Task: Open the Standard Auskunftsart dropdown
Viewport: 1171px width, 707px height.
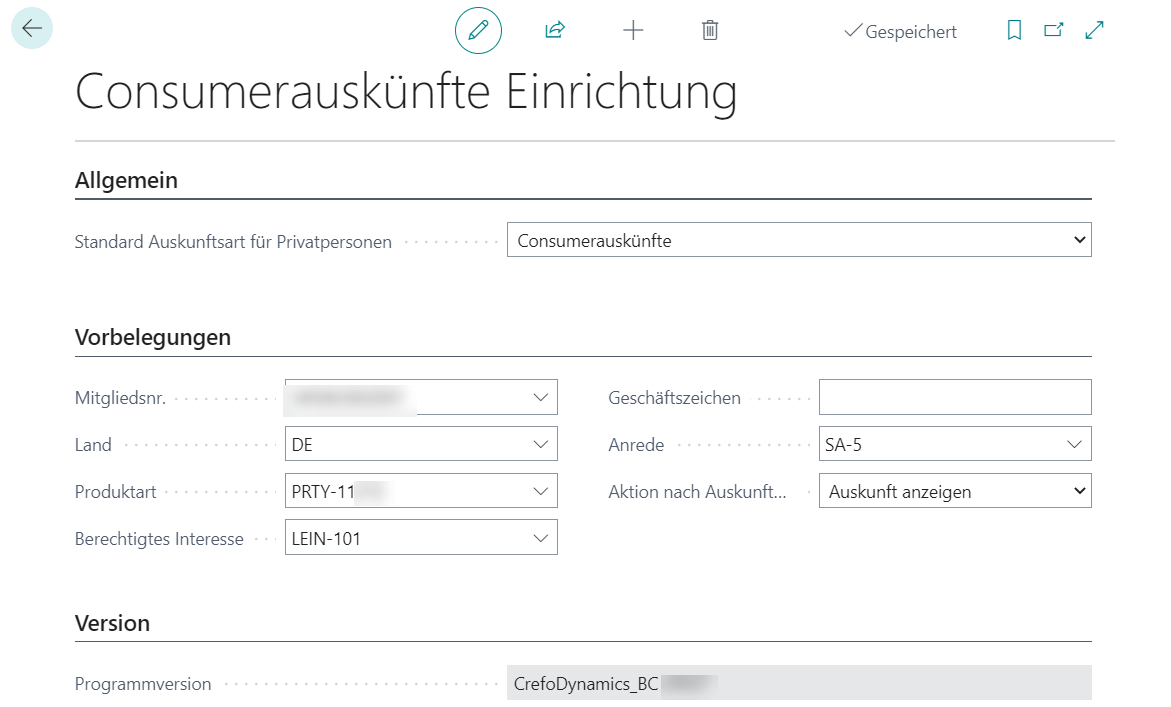Action: (x=1077, y=239)
